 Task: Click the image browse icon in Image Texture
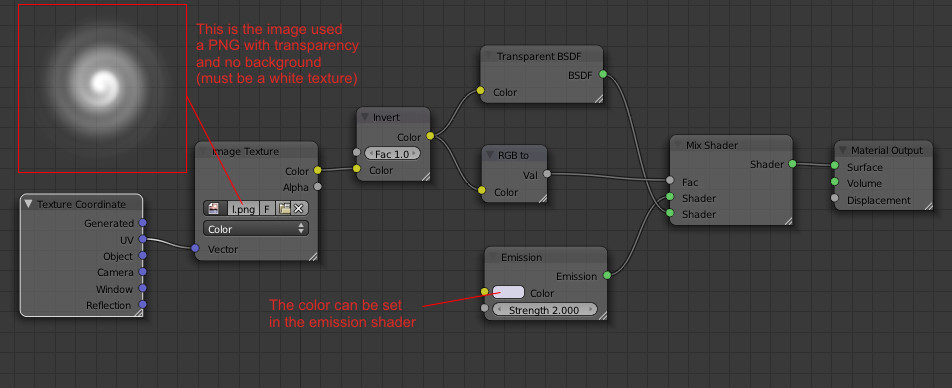(213, 208)
